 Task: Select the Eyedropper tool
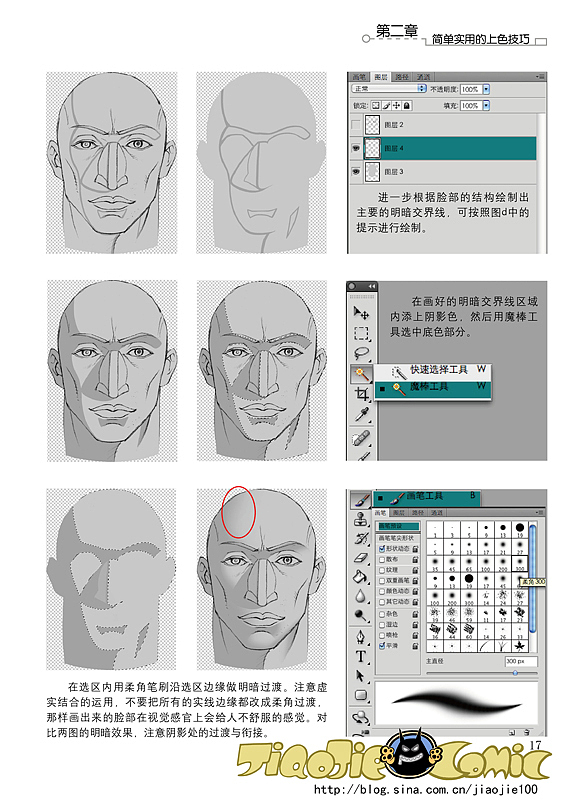(361, 414)
